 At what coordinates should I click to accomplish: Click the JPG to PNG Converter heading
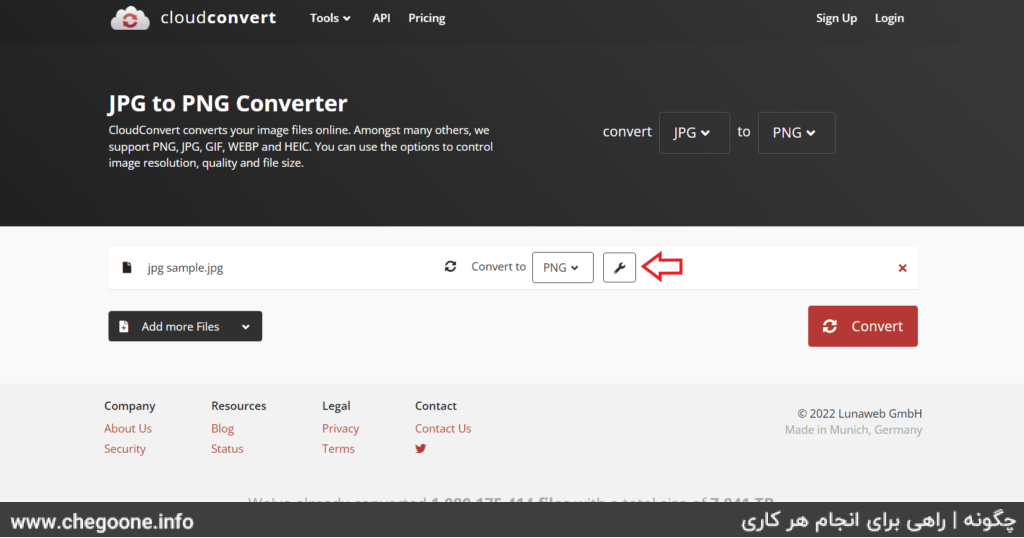[x=227, y=103]
